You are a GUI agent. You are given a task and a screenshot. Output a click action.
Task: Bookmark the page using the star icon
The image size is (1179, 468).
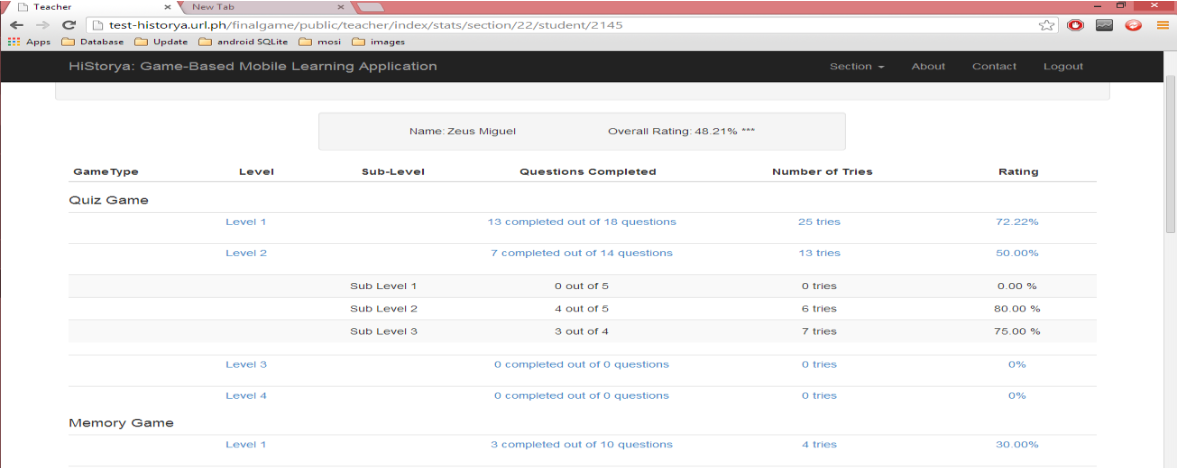point(1046,25)
